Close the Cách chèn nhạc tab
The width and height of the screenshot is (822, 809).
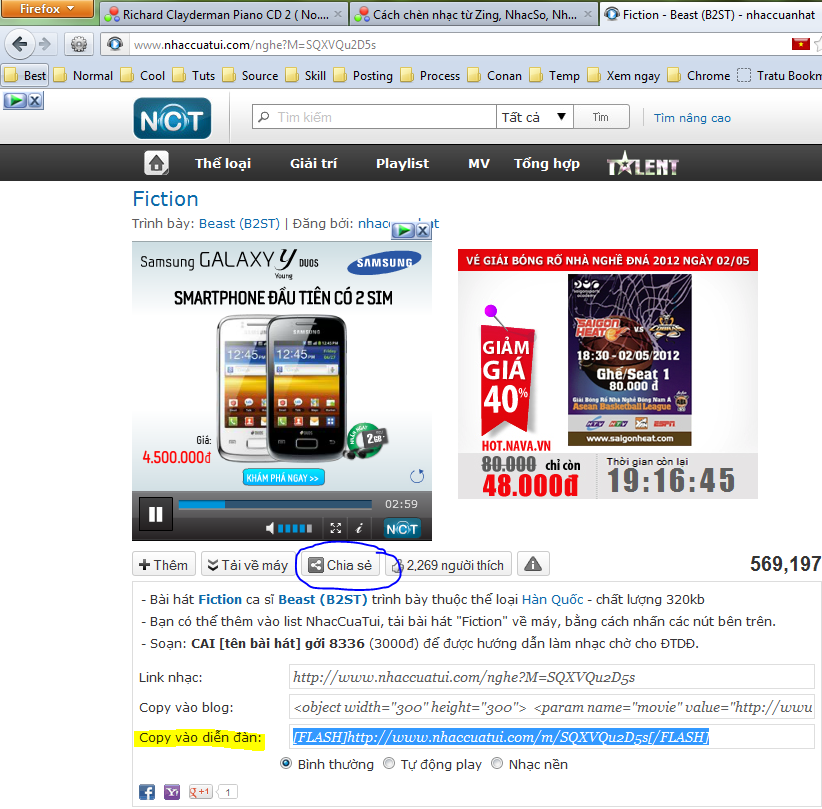coord(588,14)
